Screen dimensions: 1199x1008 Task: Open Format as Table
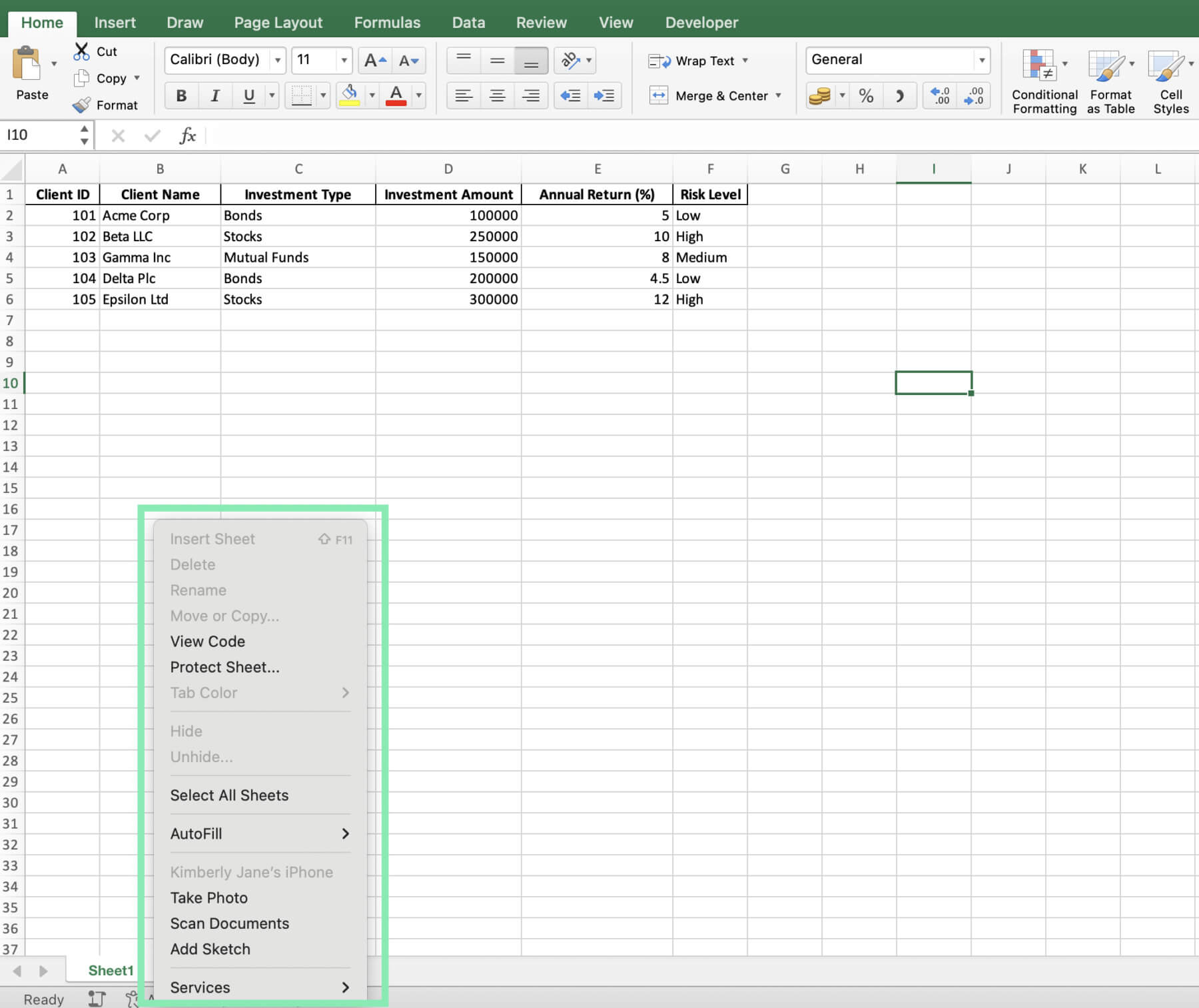(1110, 82)
